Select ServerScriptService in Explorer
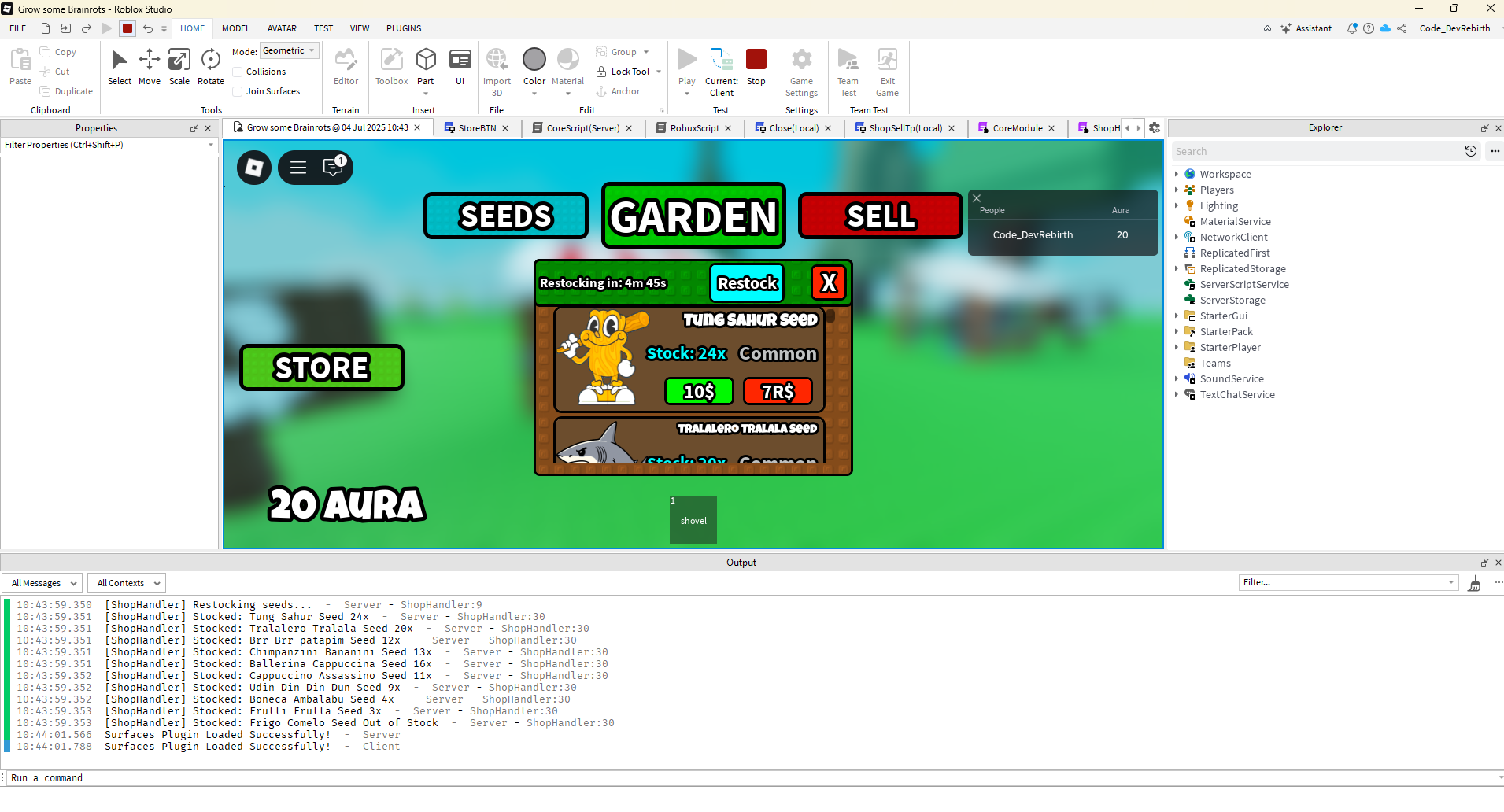Image resolution: width=1504 pixels, height=812 pixels. tap(1243, 284)
